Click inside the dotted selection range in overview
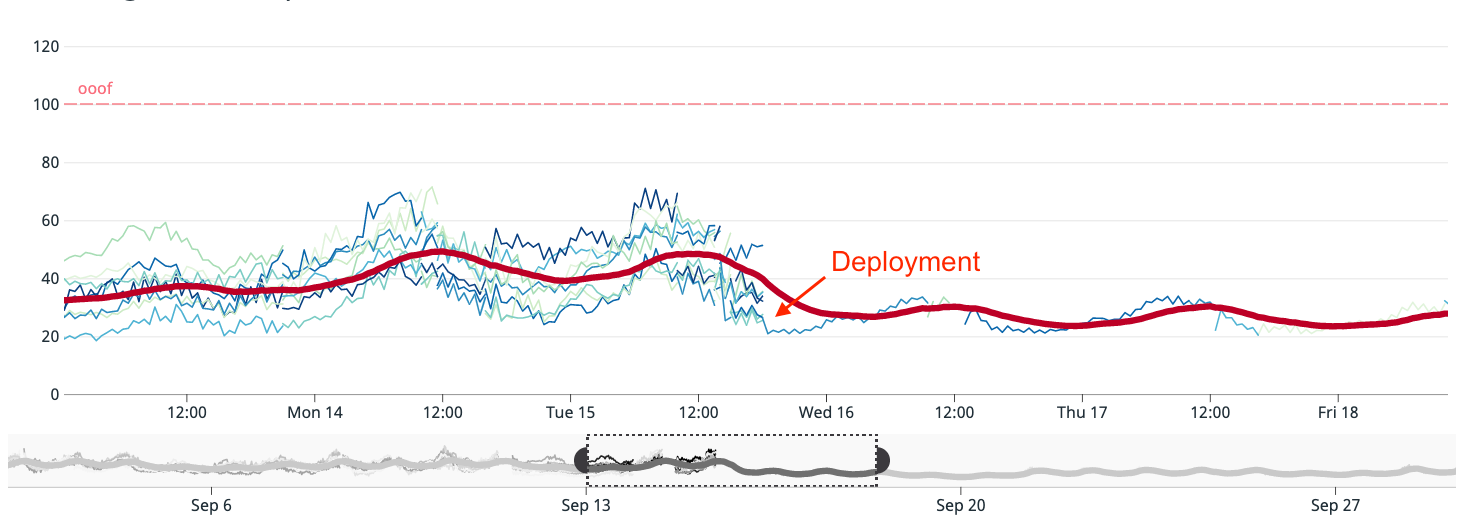This screenshot has width=1466, height=530. 732,460
